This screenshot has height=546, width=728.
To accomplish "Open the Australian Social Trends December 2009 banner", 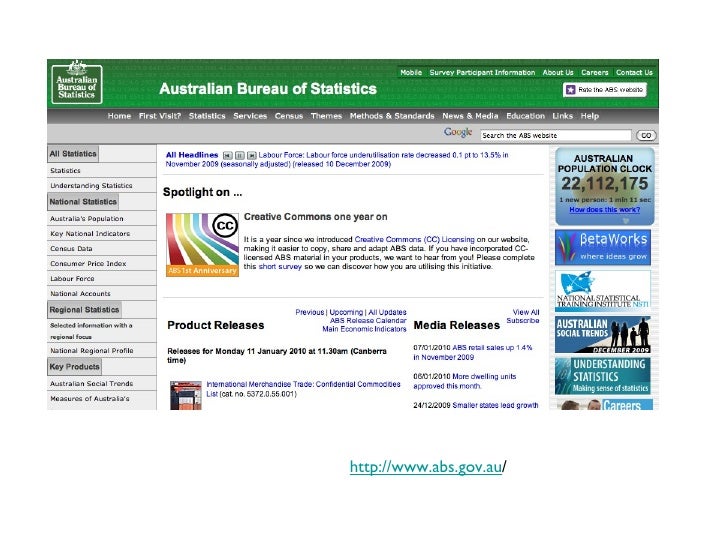I will [x=603, y=335].
